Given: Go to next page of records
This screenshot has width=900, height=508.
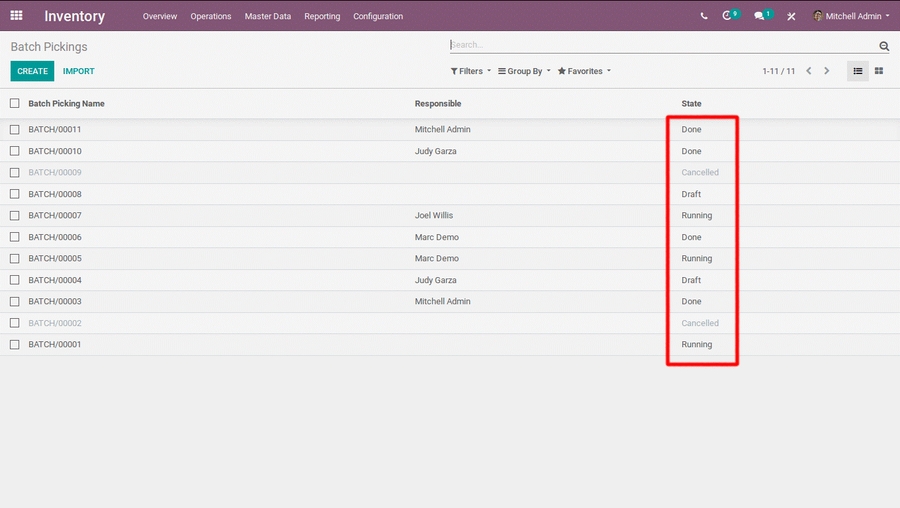Looking at the screenshot, I should [827, 71].
